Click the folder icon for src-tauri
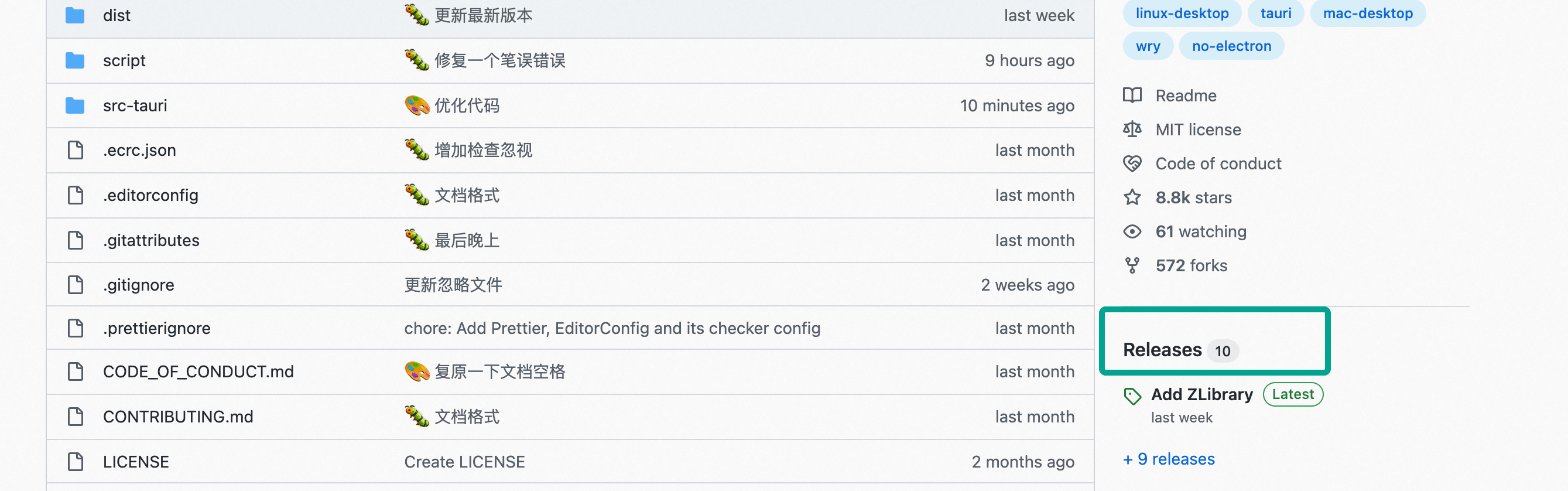 (74, 105)
